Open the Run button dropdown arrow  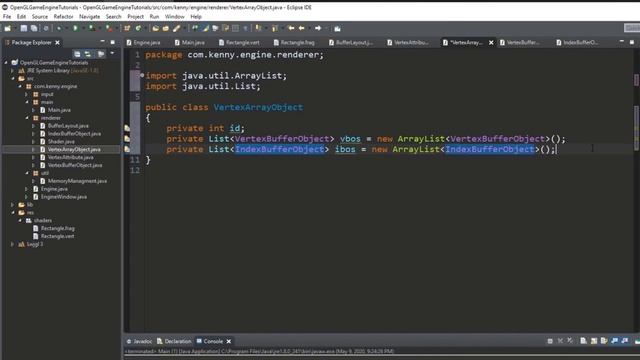(83, 28)
